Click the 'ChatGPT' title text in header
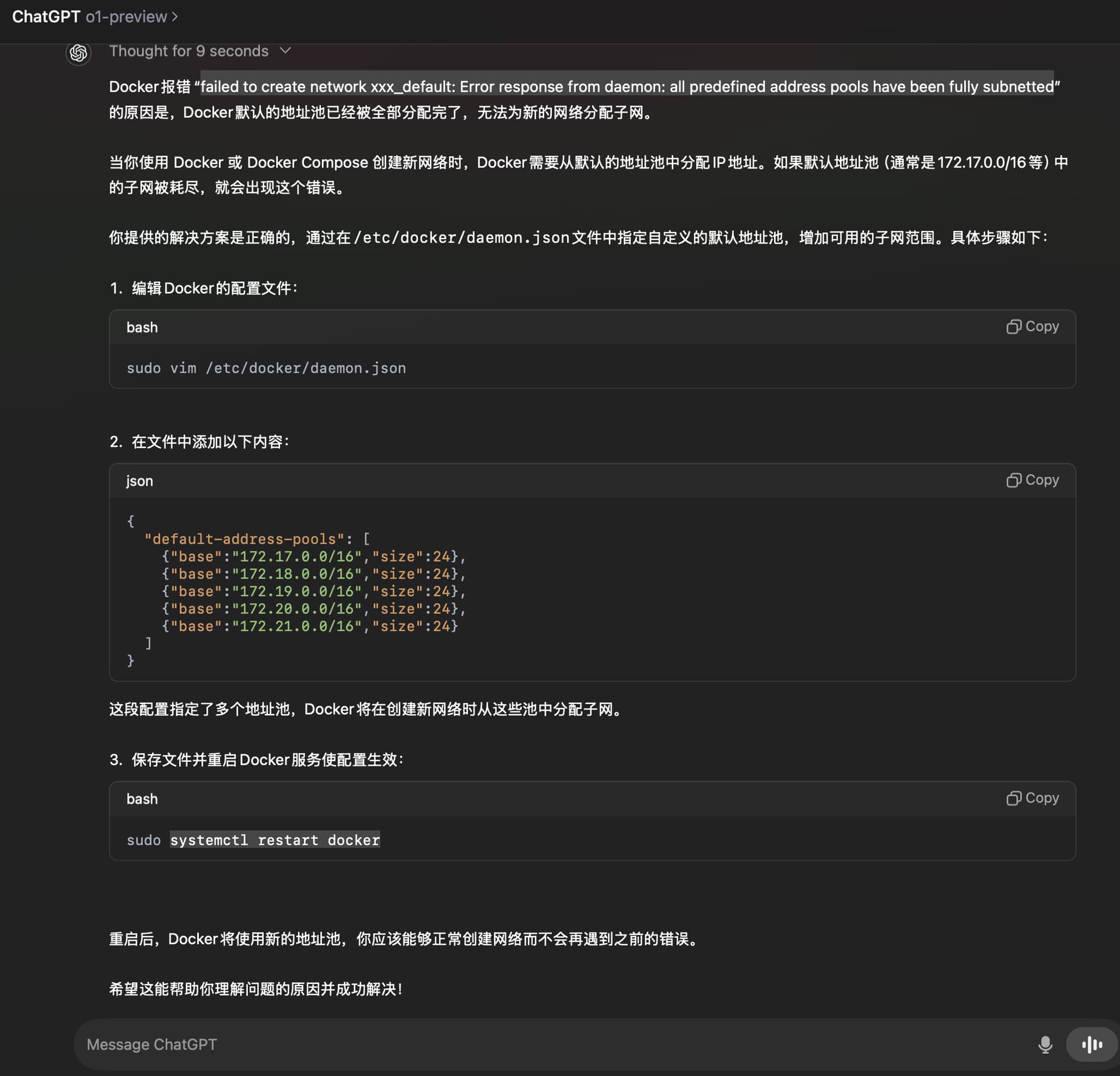 [46, 16]
